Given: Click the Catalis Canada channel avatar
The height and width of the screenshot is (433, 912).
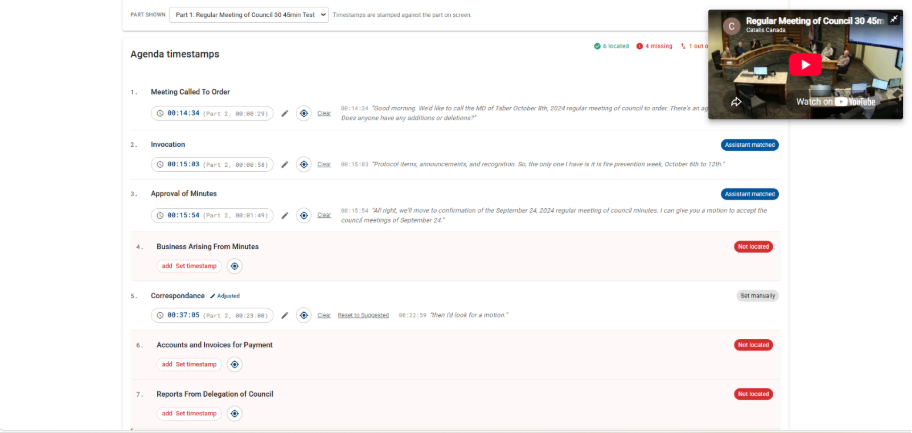Looking at the screenshot, I should point(731,26).
